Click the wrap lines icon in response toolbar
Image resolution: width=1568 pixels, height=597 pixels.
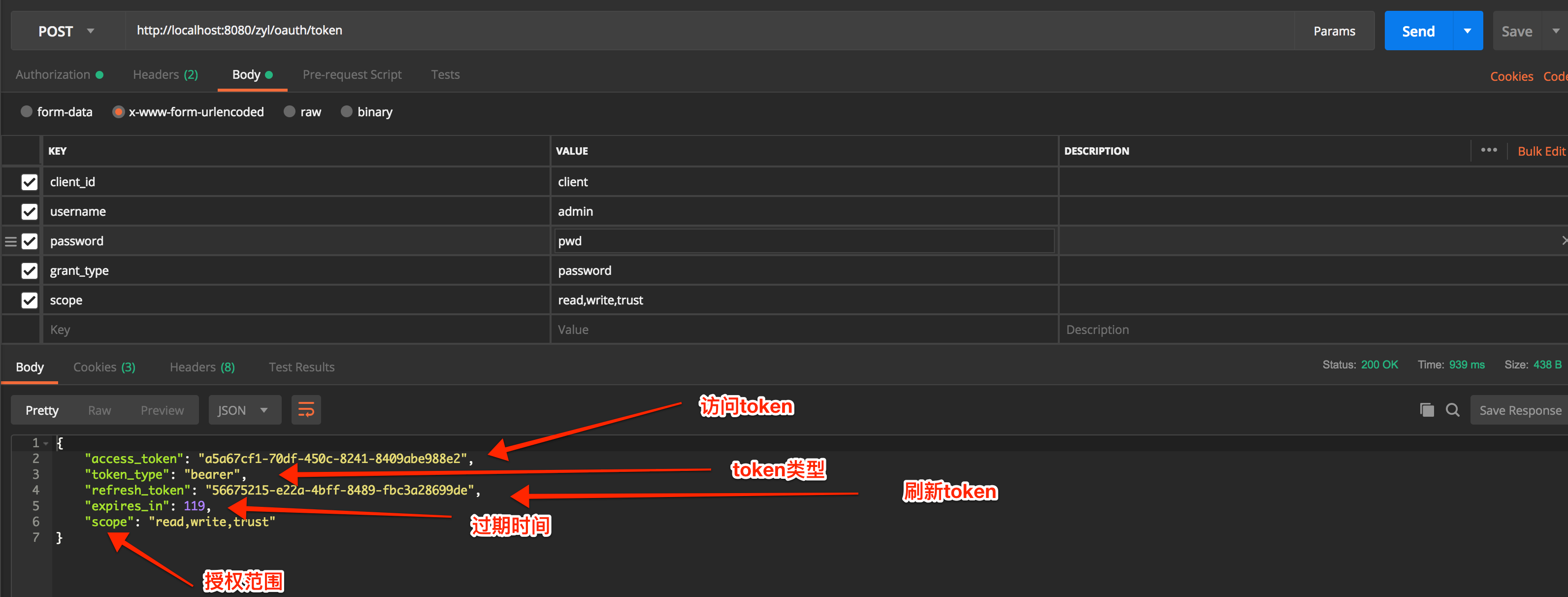click(x=305, y=410)
